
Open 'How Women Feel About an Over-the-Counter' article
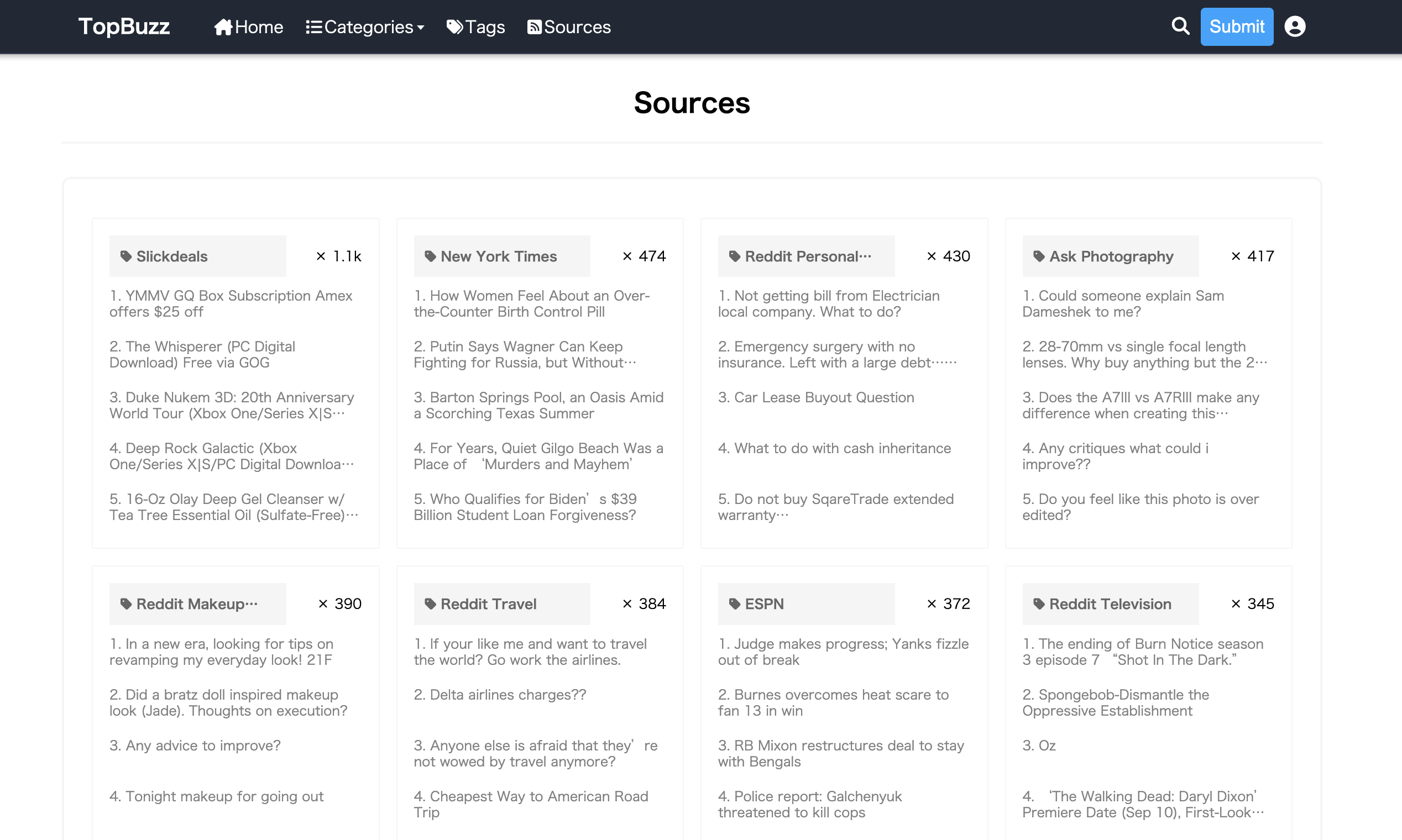532,304
